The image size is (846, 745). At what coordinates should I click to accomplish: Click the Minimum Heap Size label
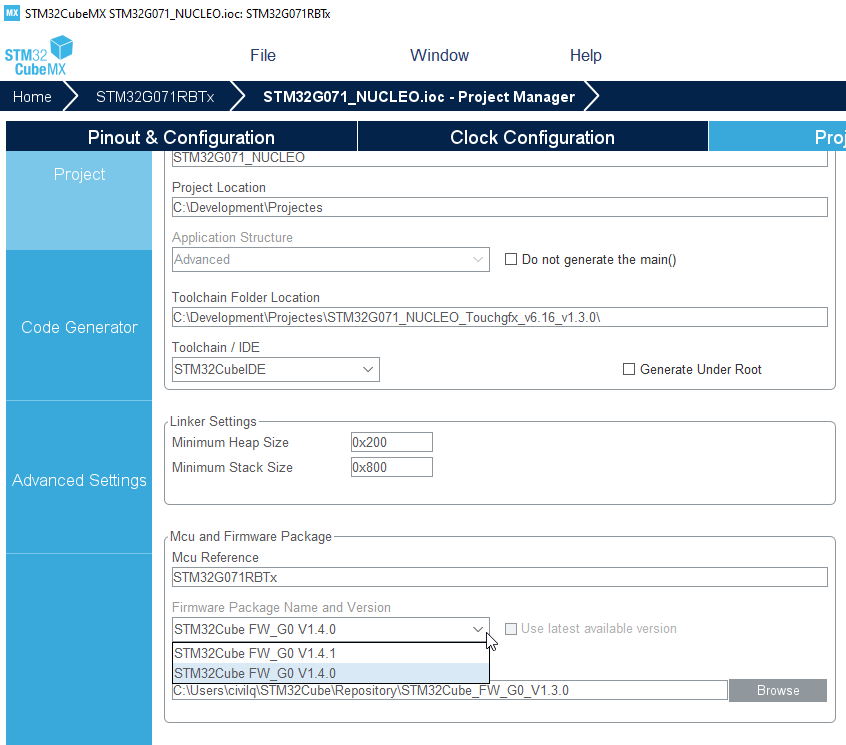tap(230, 442)
